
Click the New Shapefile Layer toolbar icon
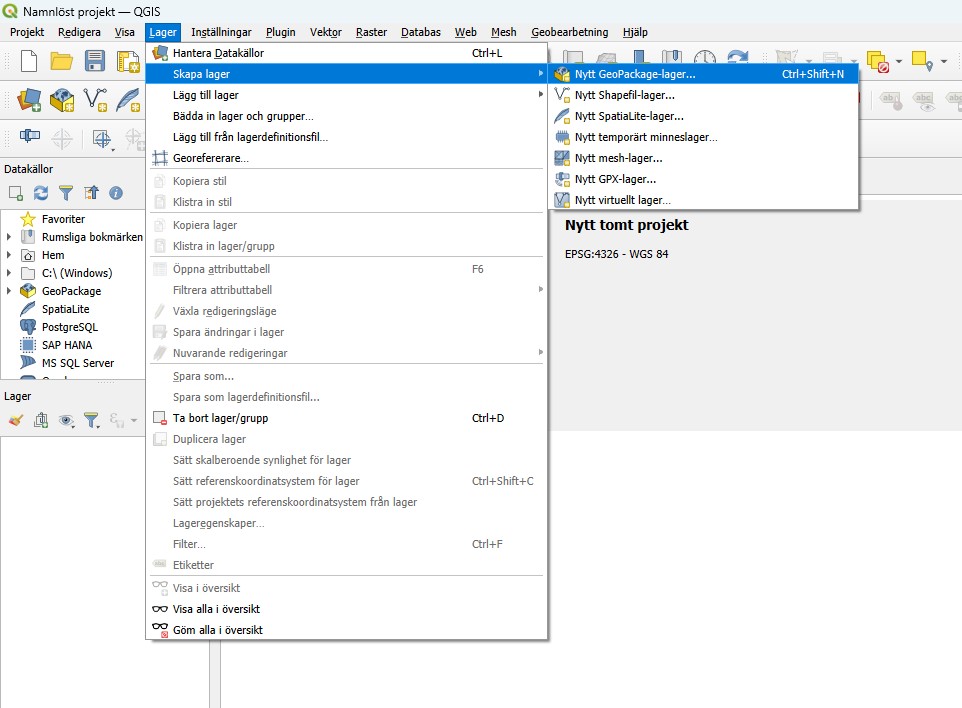(95, 99)
